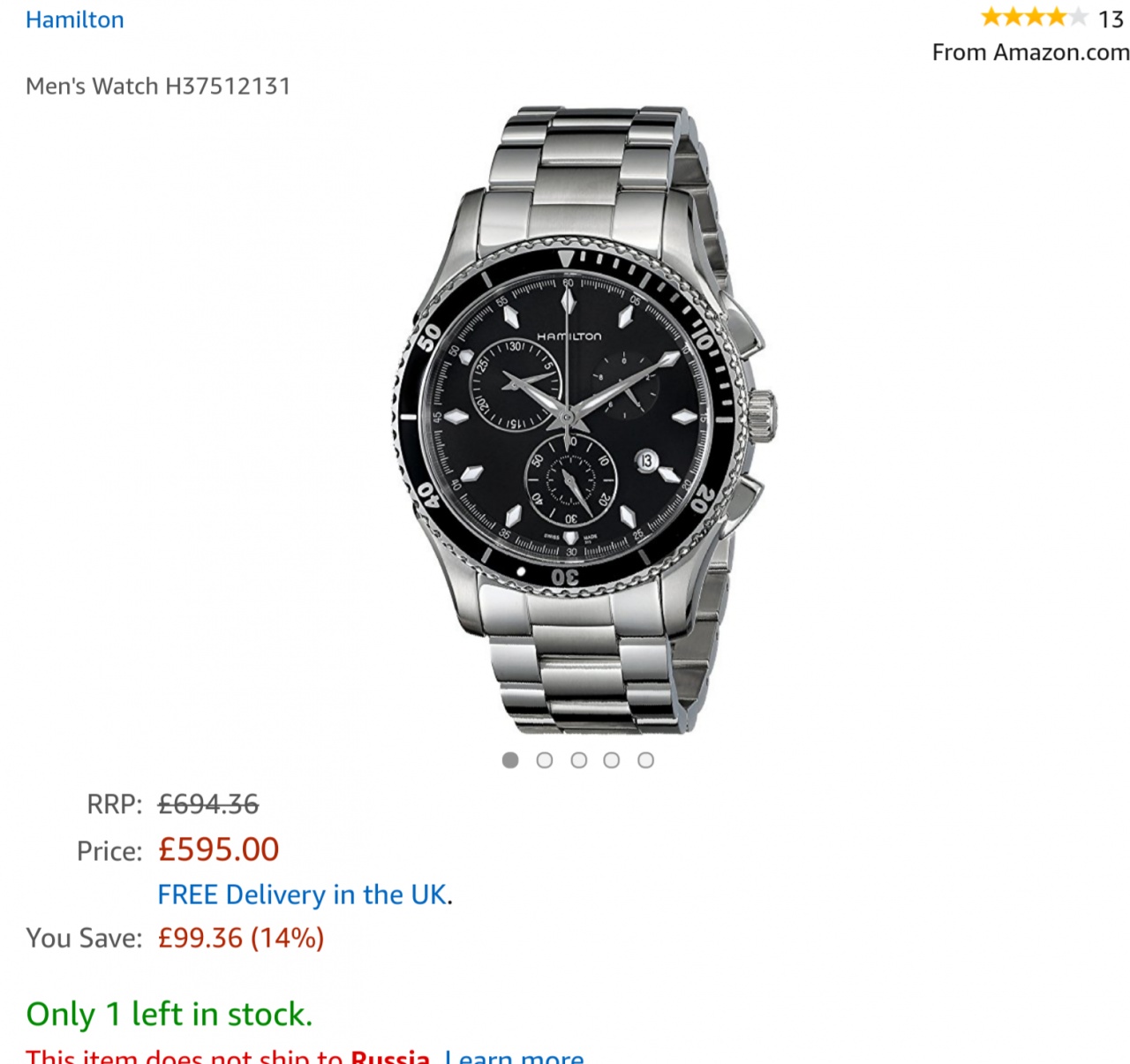Click the You Save £99.36 (14%) text
This screenshot has height=1064, width=1130.
click(x=241, y=938)
